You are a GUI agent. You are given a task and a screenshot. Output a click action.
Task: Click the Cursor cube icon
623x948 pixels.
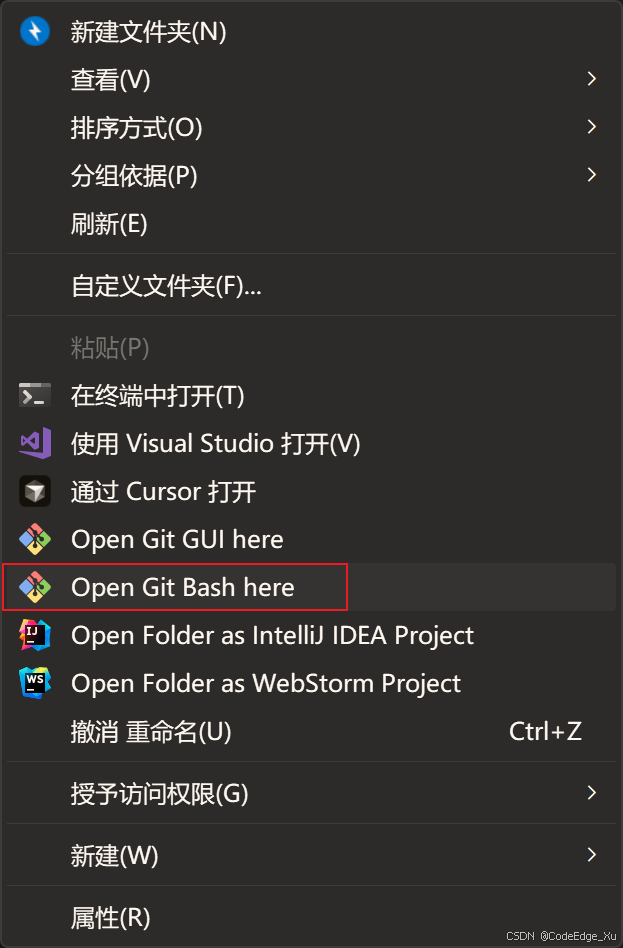(x=34, y=491)
